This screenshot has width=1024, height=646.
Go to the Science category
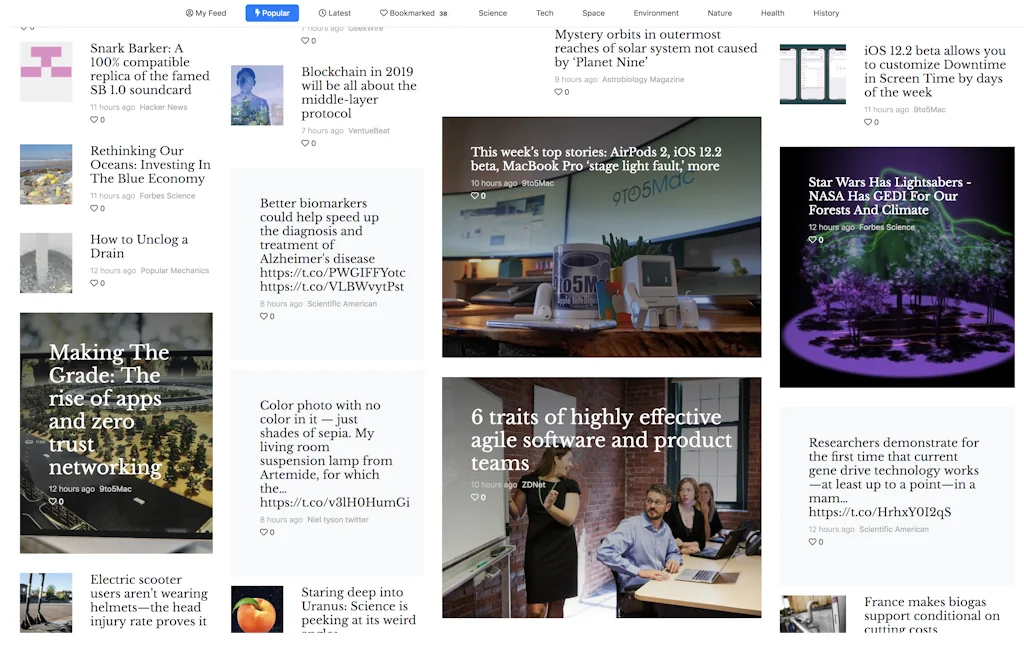[x=492, y=13]
